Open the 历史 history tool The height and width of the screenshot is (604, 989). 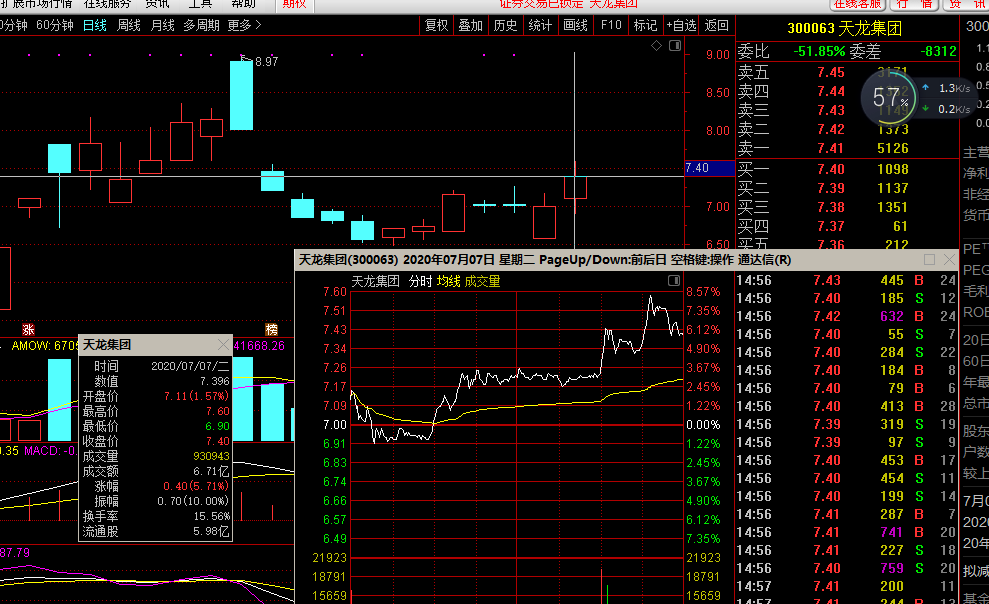pyautogui.click(x=505, y=25)
